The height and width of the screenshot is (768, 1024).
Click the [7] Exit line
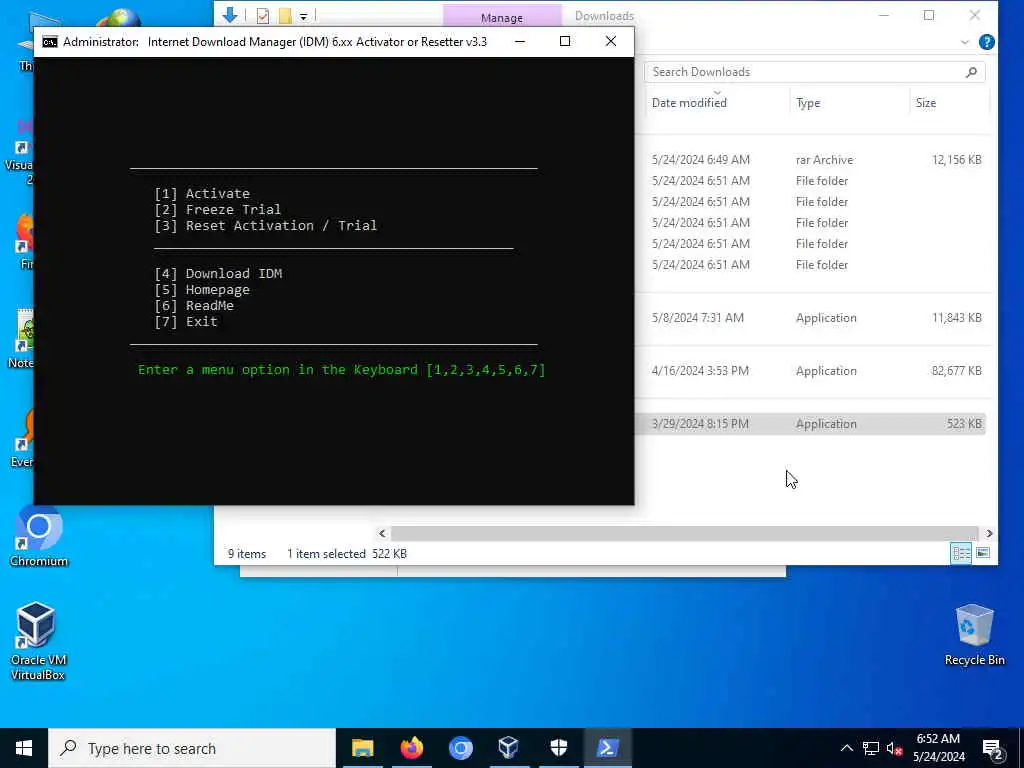186,322
